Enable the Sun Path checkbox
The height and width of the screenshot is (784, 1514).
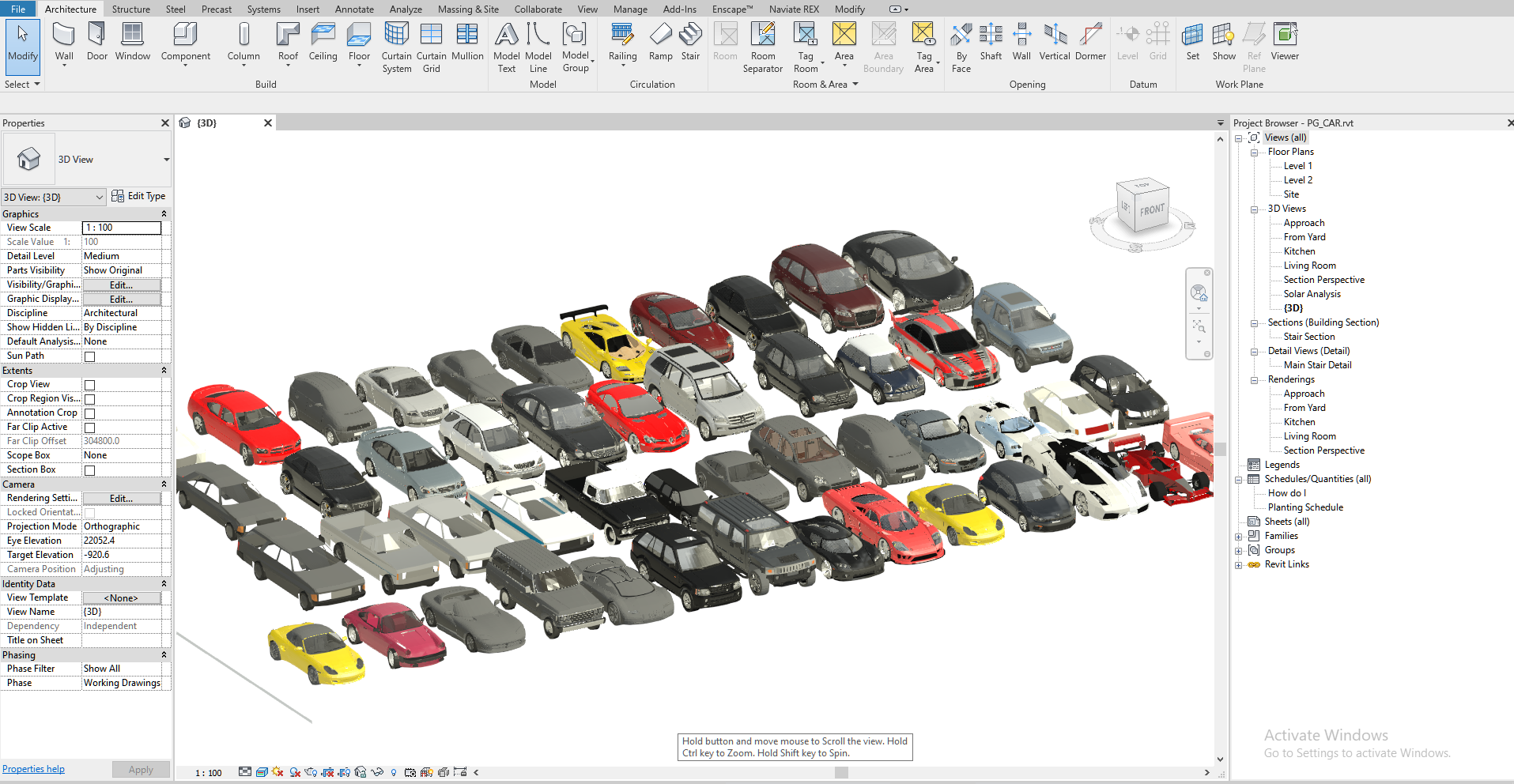(x=90, y=356)
